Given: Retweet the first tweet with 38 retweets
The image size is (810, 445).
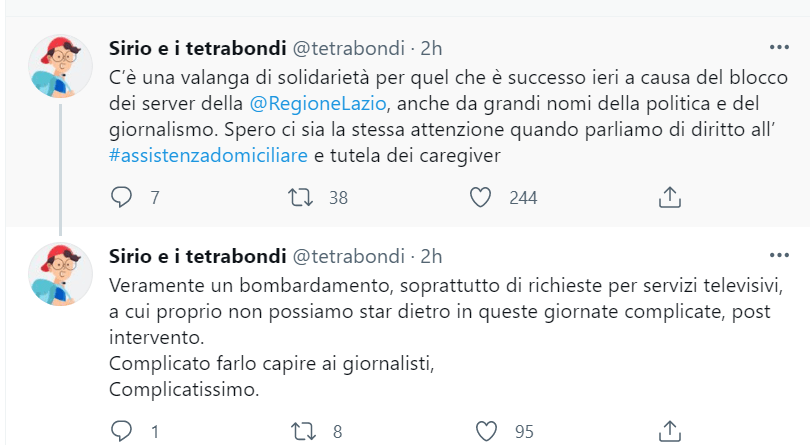Looking at the screenshot, I should 301,197.
